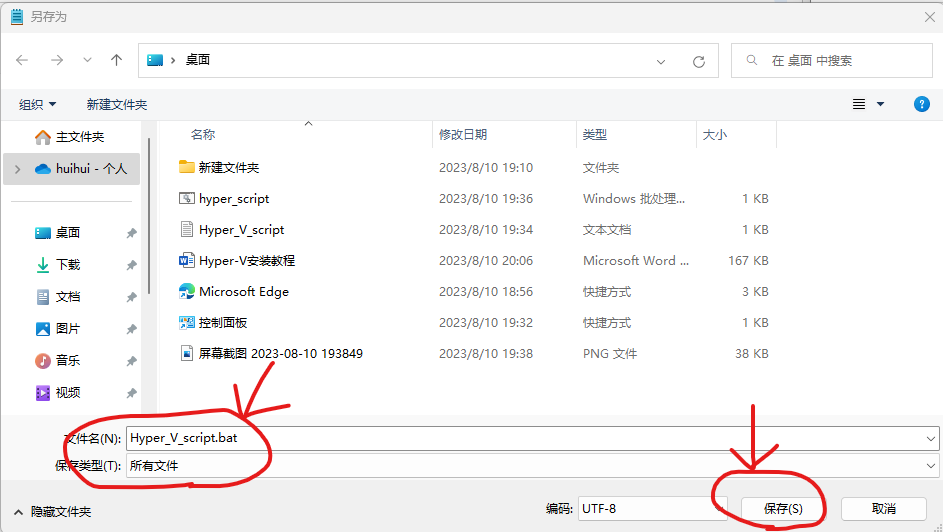Open the 组织 menu
Screen dimensions: 943x532
[x=37, y=105]
